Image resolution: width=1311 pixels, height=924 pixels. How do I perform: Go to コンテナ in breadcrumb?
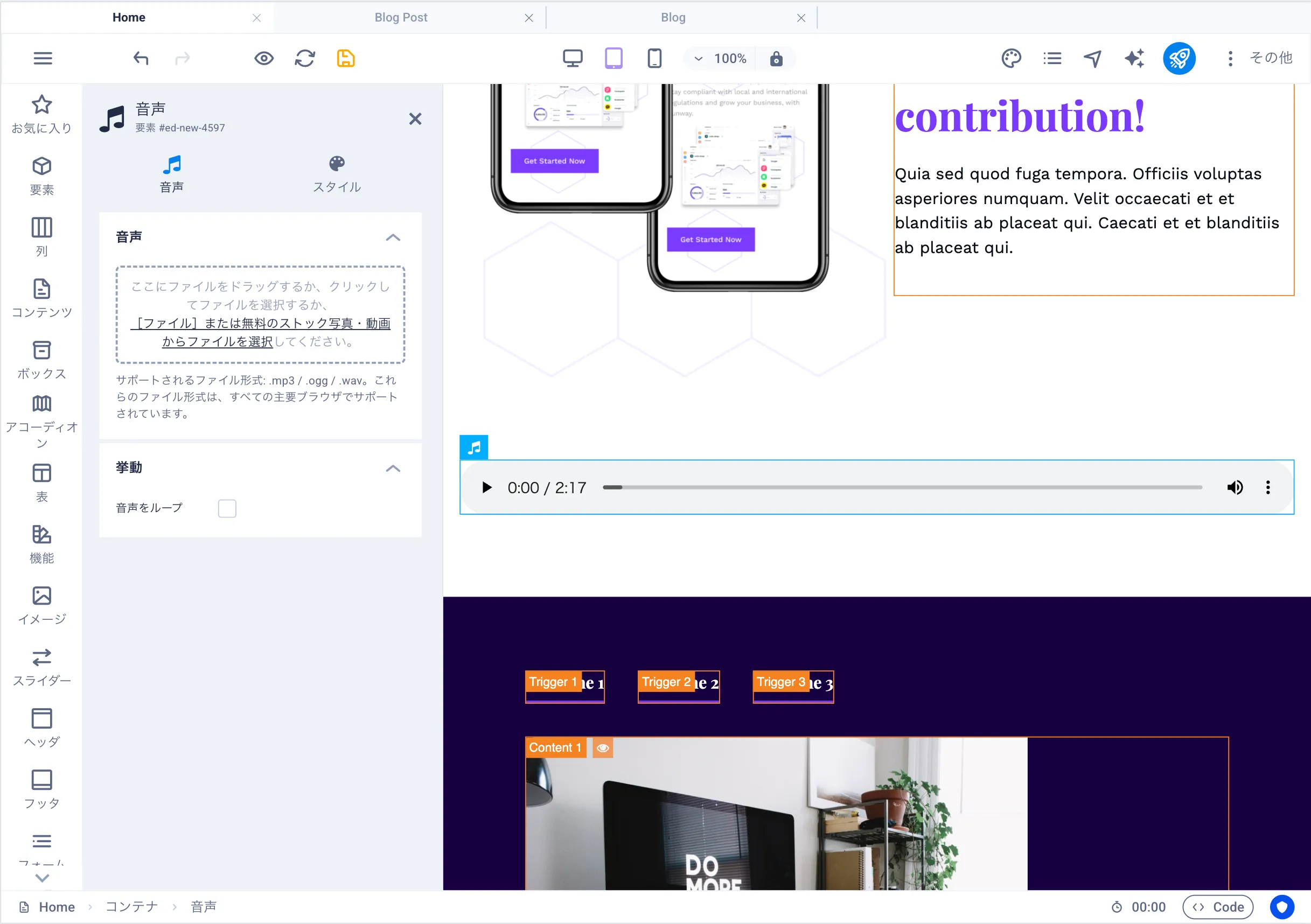(x=132, y=907)
